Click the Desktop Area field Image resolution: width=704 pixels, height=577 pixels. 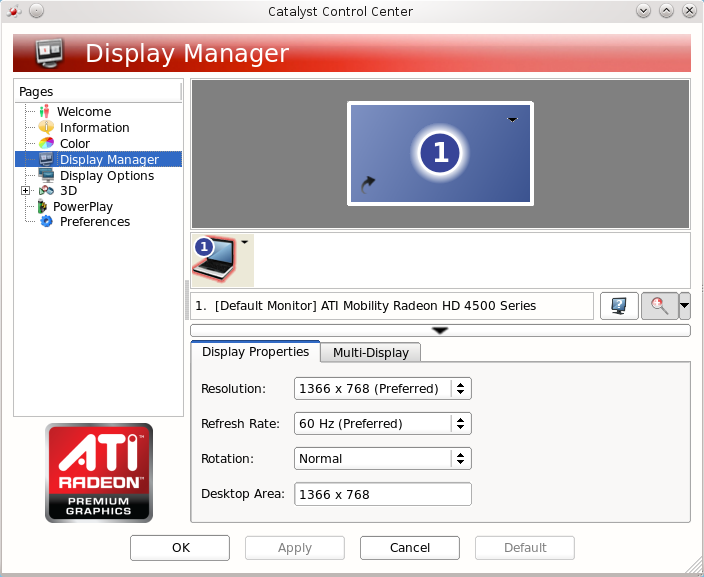(x=382, y=494)
